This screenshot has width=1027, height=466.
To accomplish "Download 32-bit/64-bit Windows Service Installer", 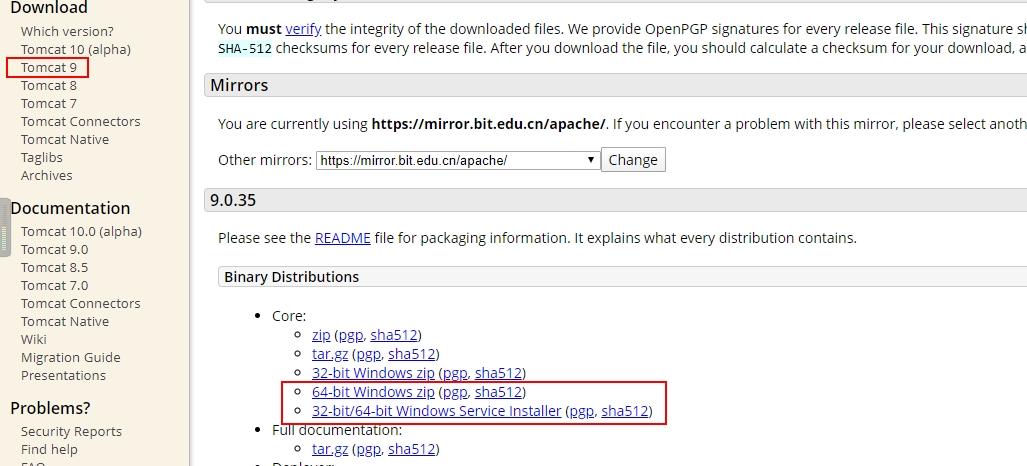I will click(436, 410).
